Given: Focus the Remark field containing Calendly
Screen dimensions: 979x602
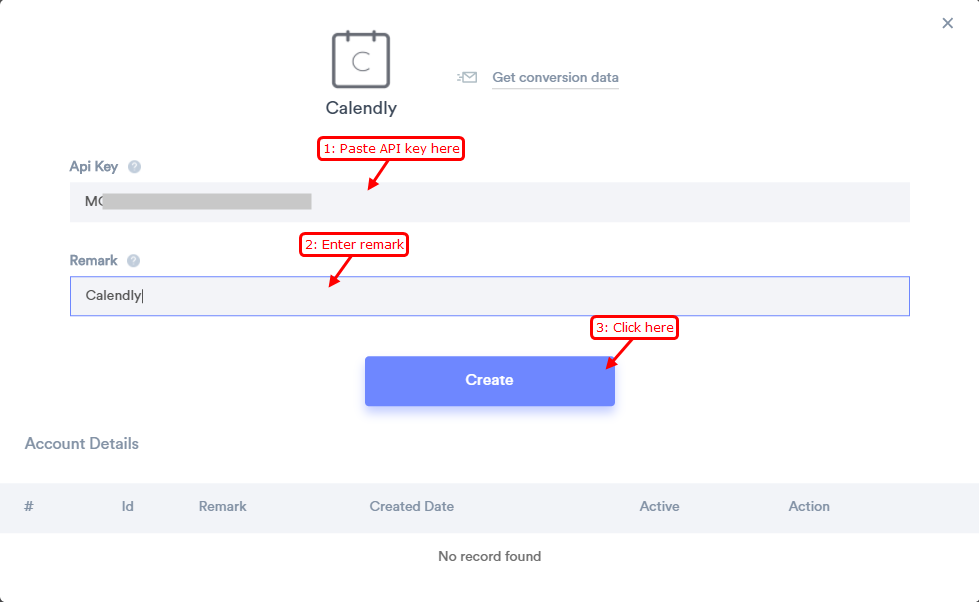Looking at the screenshot, I should 490,296.
